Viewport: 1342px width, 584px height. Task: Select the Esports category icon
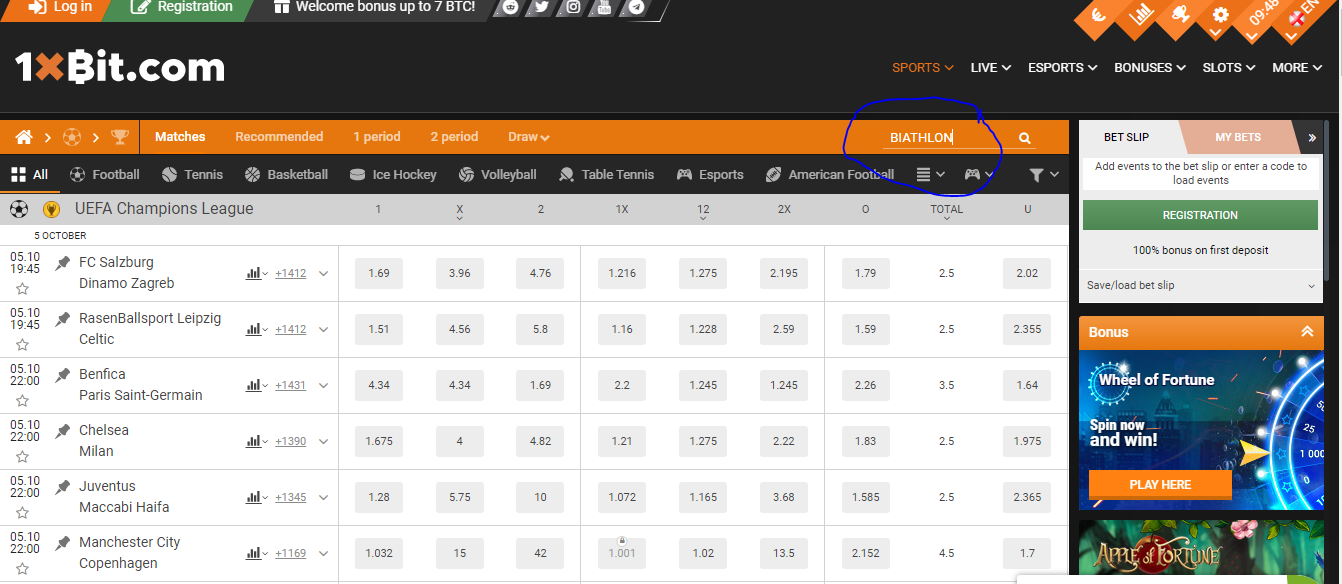684,174
